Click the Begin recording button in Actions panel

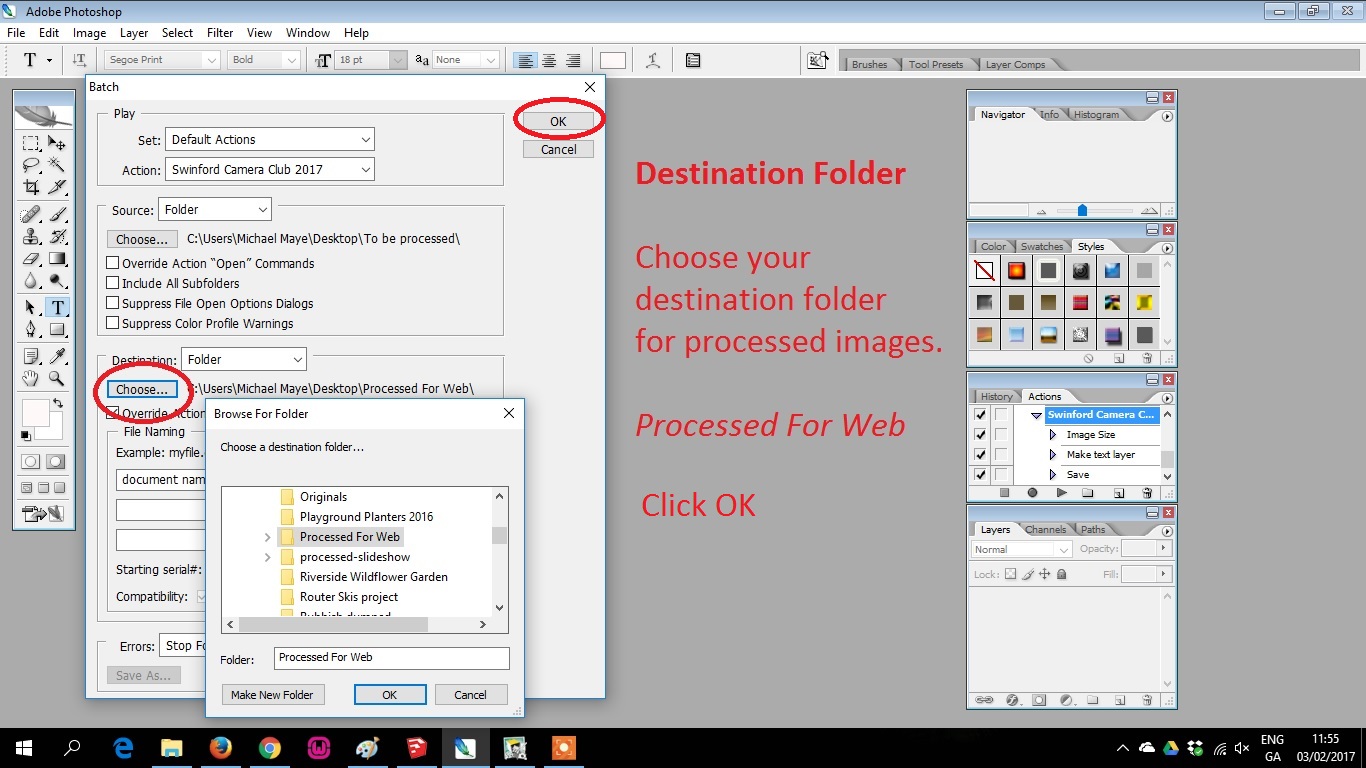pos(1032,493)
